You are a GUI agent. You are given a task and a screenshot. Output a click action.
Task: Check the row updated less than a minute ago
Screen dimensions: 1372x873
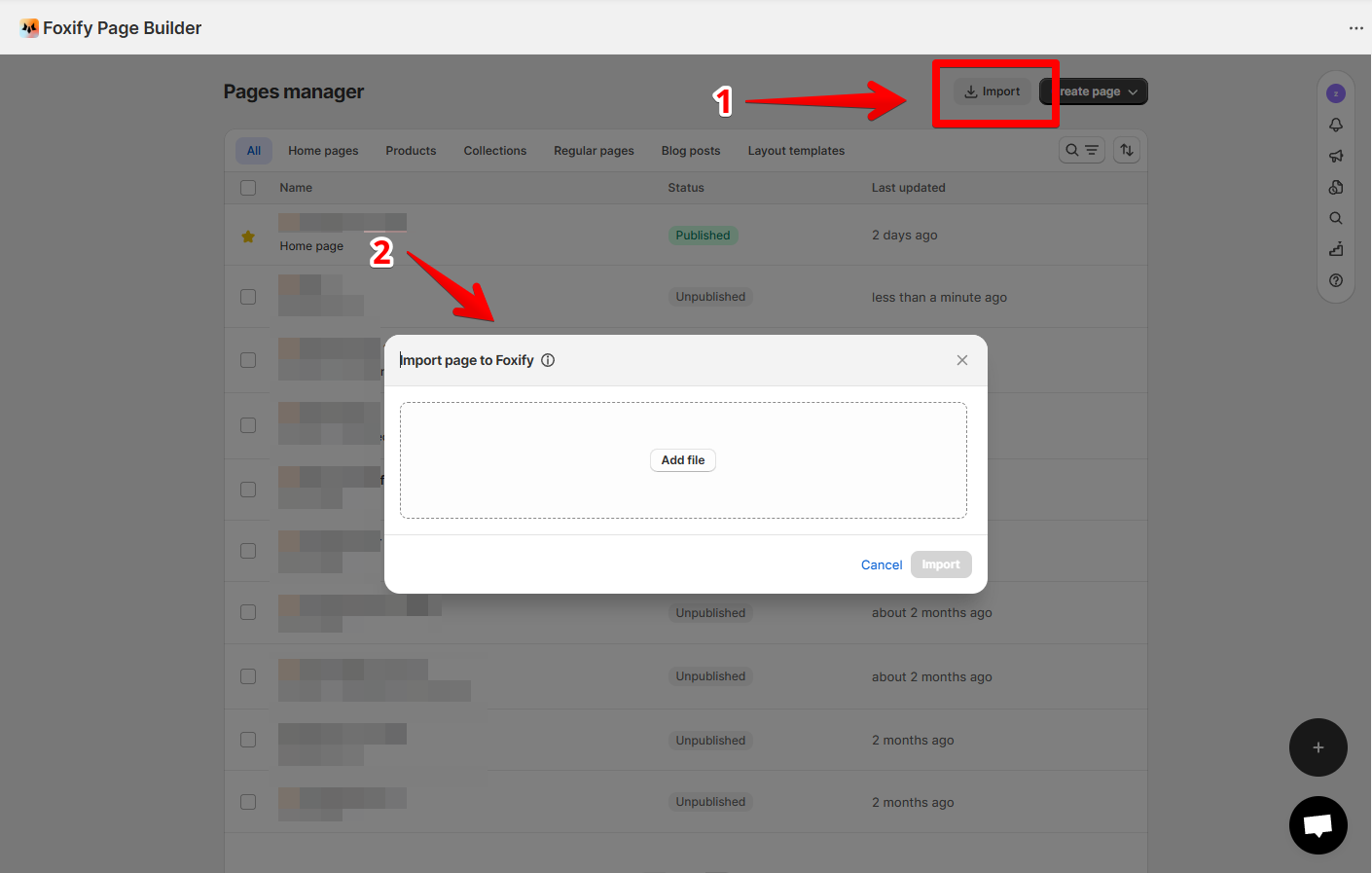coord(248,297)
